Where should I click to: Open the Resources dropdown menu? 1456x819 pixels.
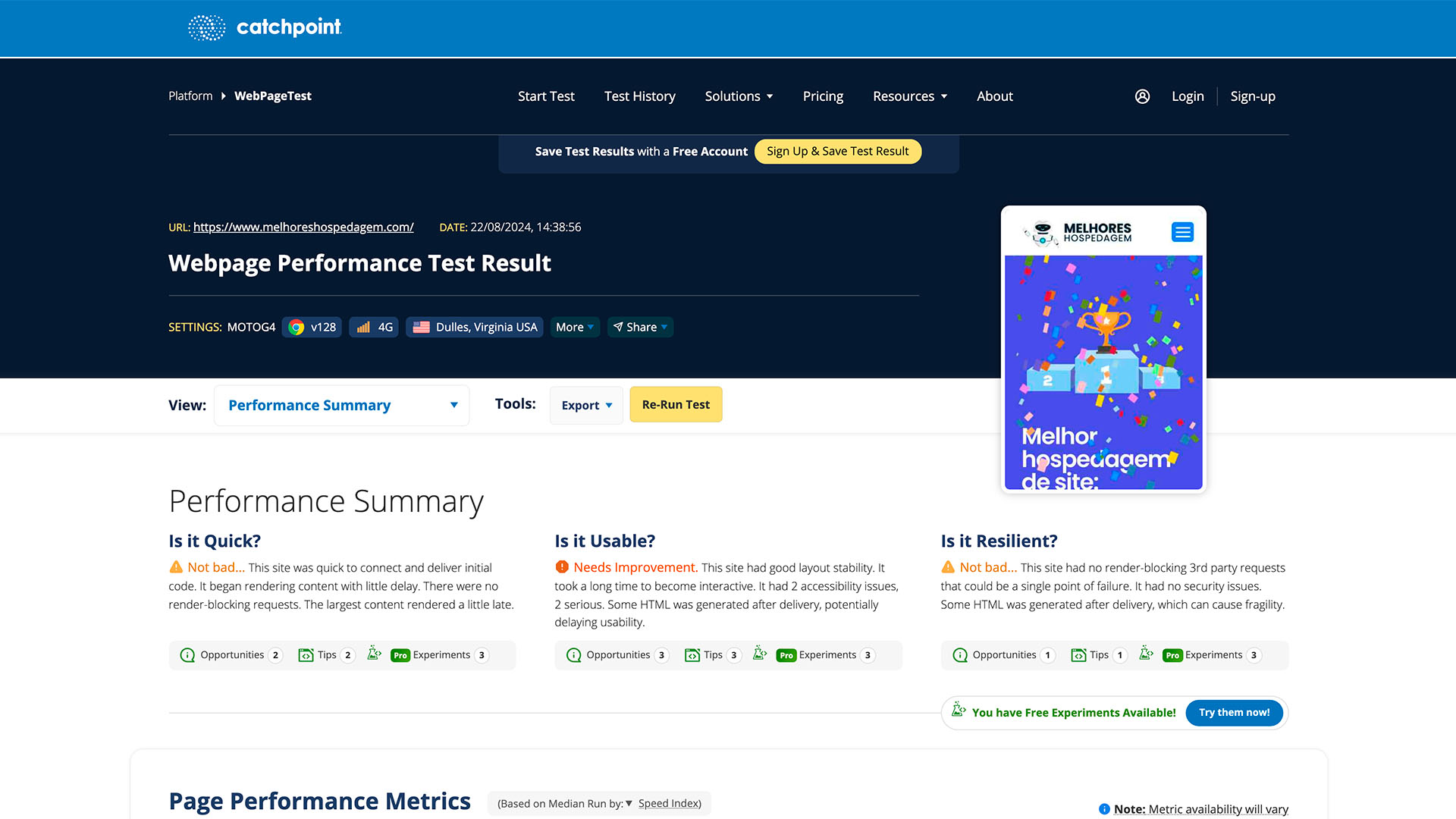[x=910, y=96]
